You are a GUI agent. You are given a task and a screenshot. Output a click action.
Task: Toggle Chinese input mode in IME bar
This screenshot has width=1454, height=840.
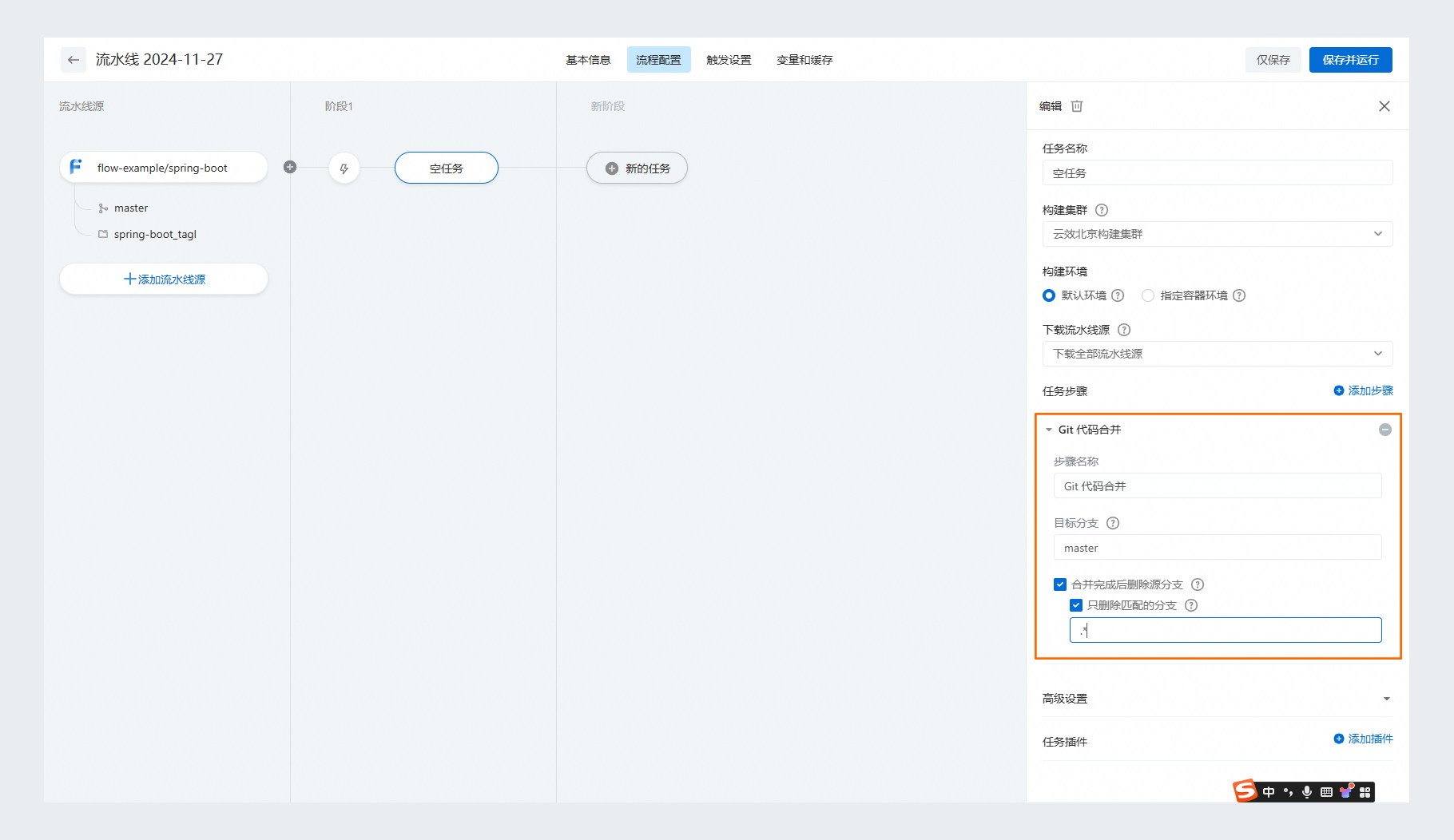click(1269, 792)
